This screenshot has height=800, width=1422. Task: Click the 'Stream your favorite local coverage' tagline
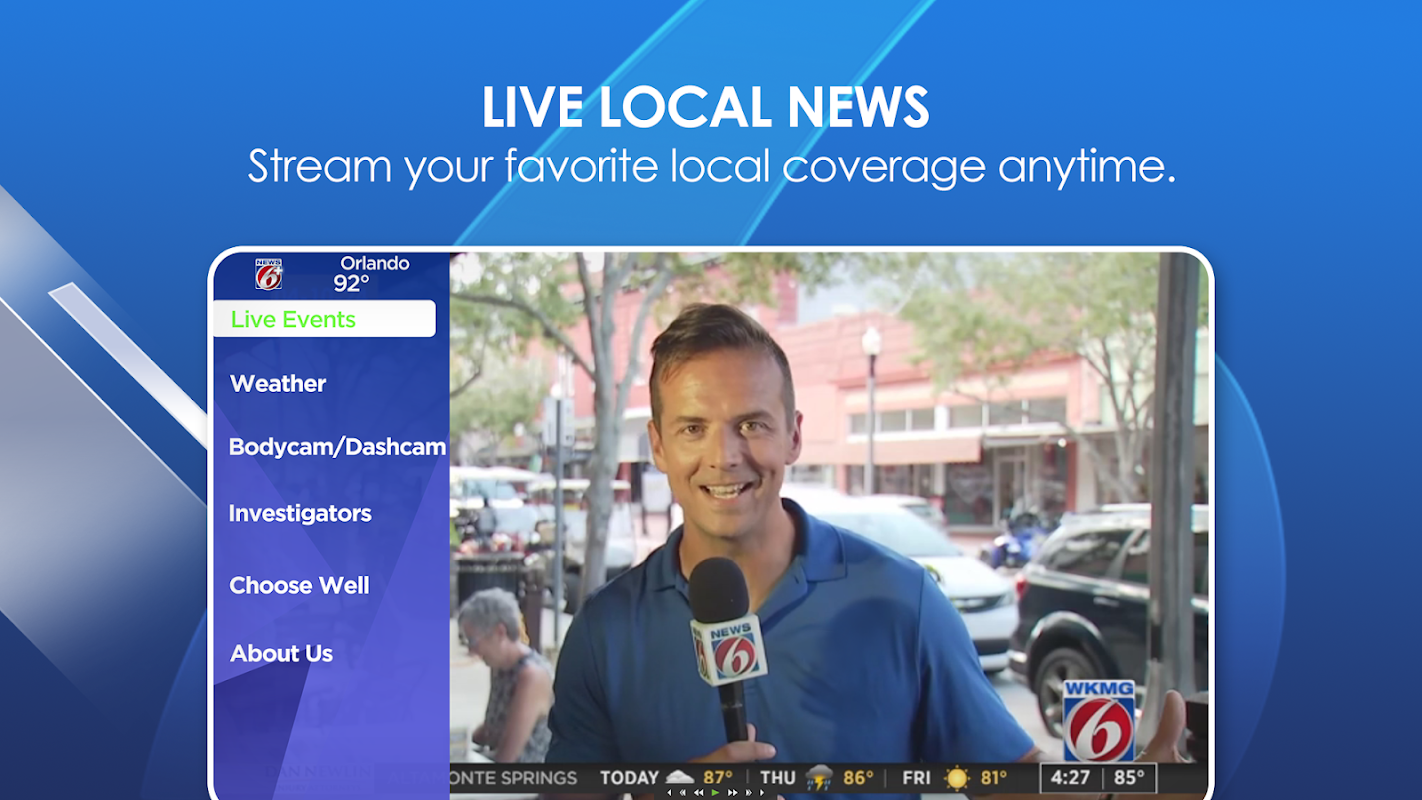coord(711,166)
